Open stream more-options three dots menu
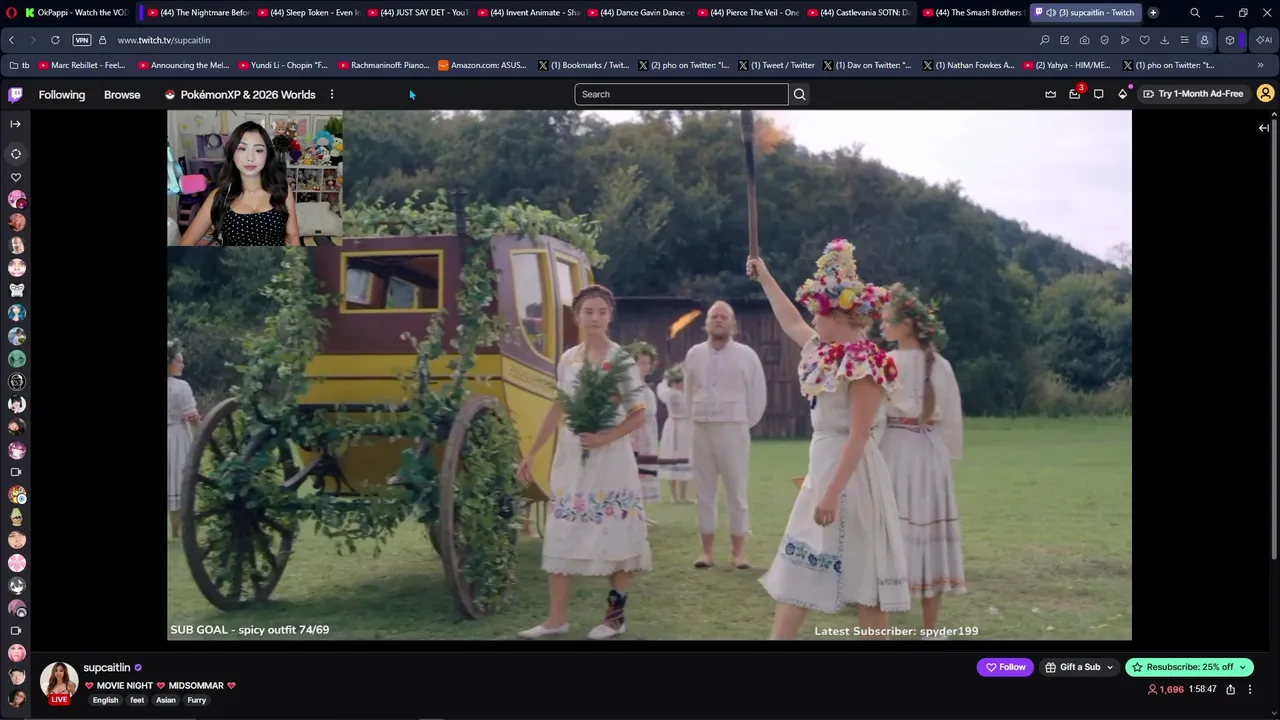 tap(1249, 689)
